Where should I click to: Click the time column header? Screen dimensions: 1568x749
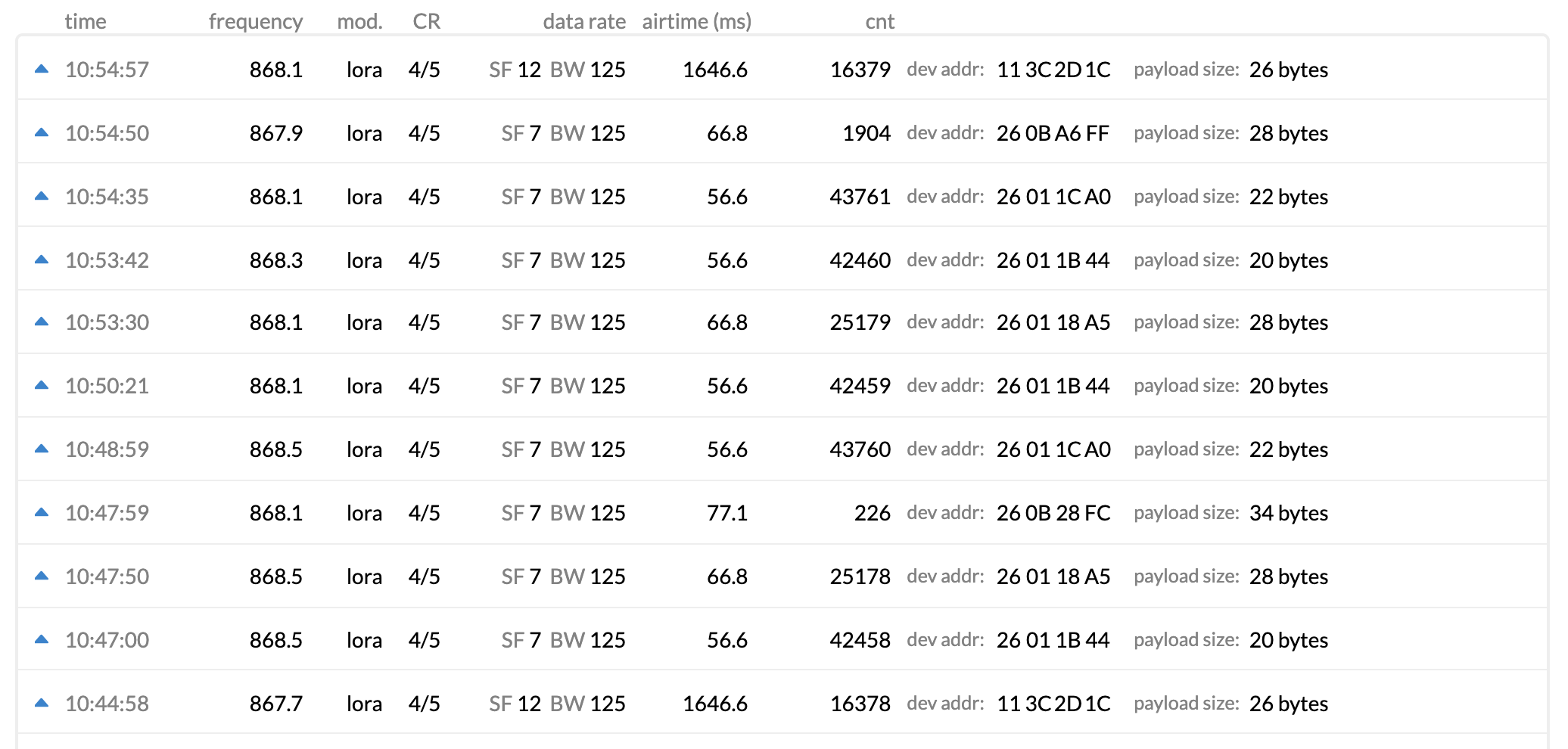86,21
